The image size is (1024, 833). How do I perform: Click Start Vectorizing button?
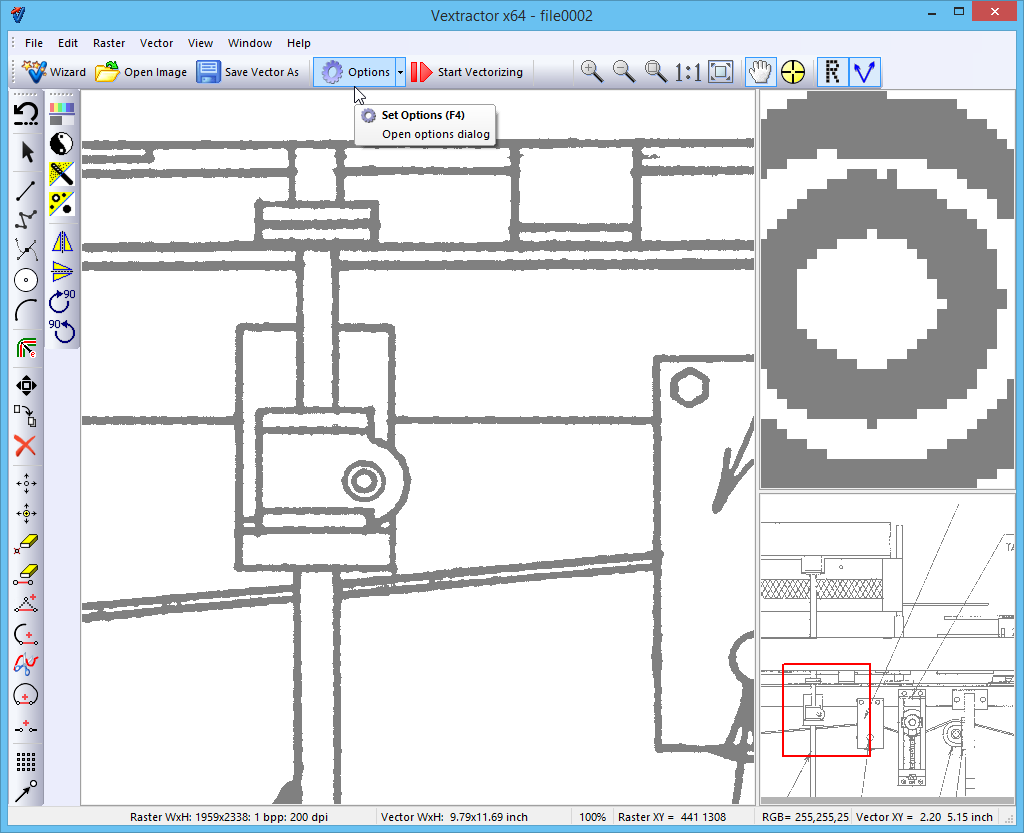tap(467, 72)
